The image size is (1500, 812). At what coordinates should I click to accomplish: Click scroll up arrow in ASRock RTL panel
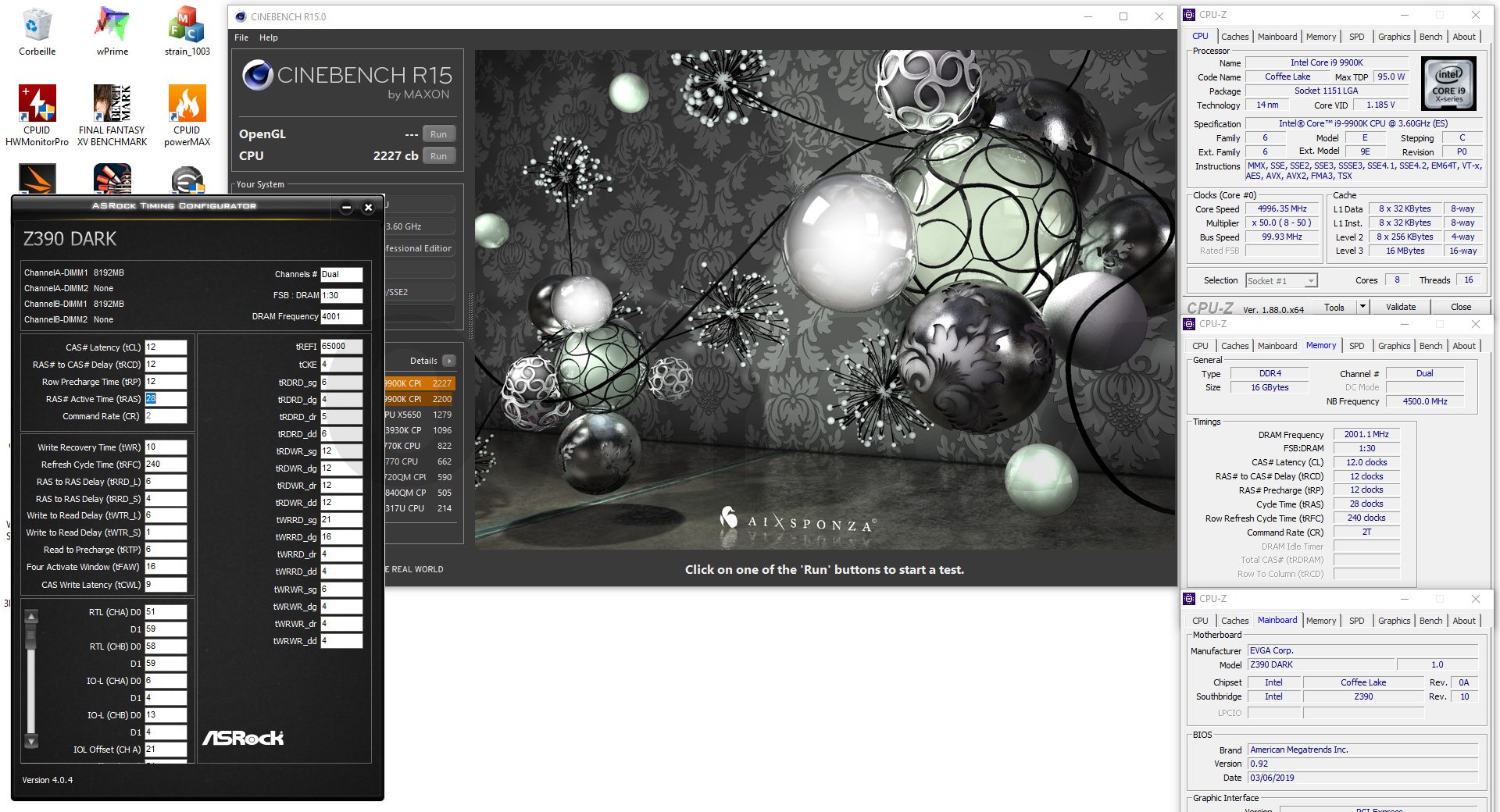click(31, 617)
